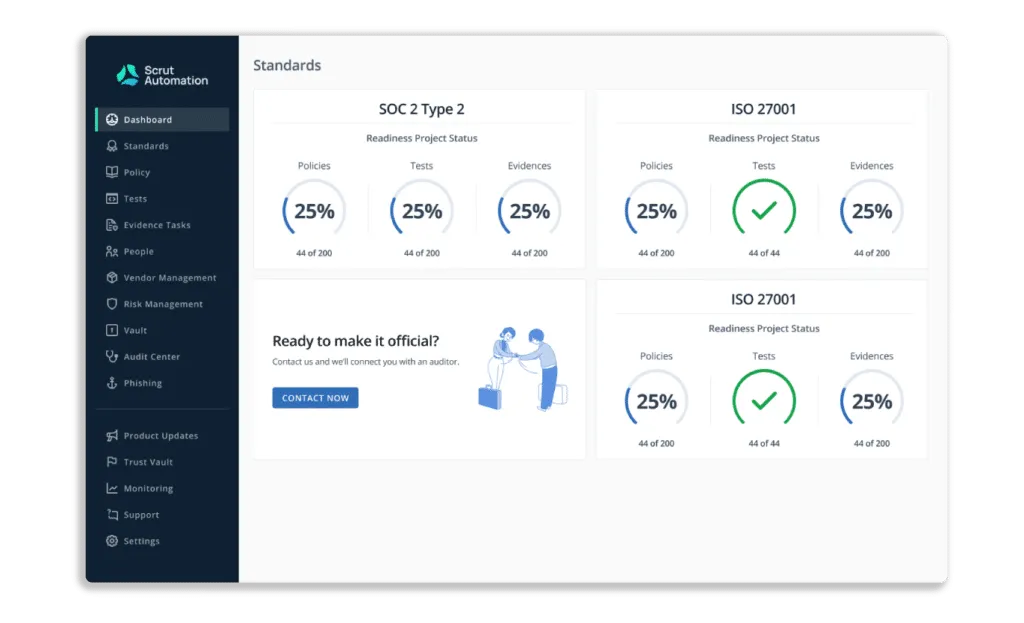Click the Standards page heading
The image size is (1024, 623).
[287, 65]
